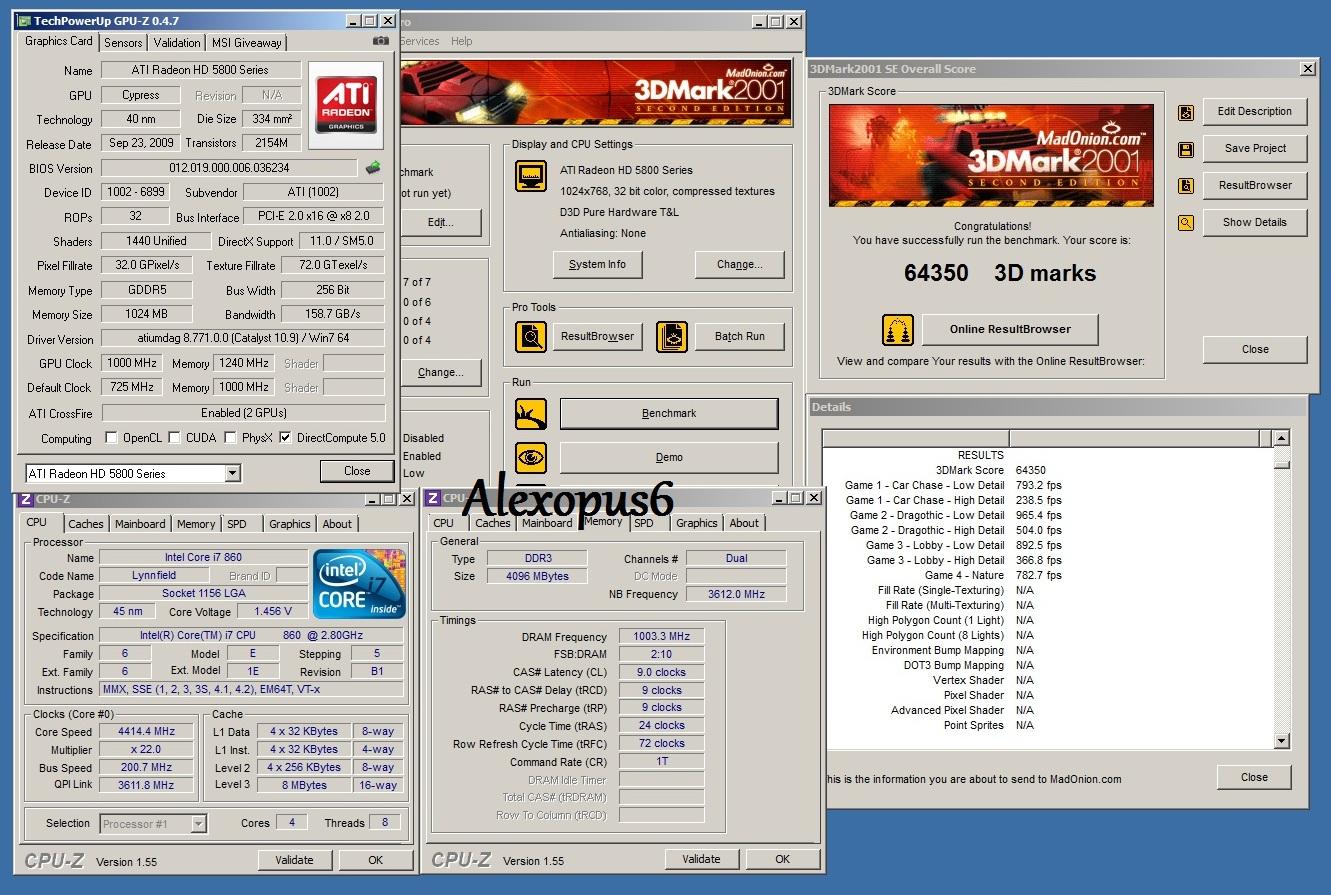Click the GPU-Z title bar icon
The height and width of the screenshot is (895, 1331).
[x=24, y=20]
